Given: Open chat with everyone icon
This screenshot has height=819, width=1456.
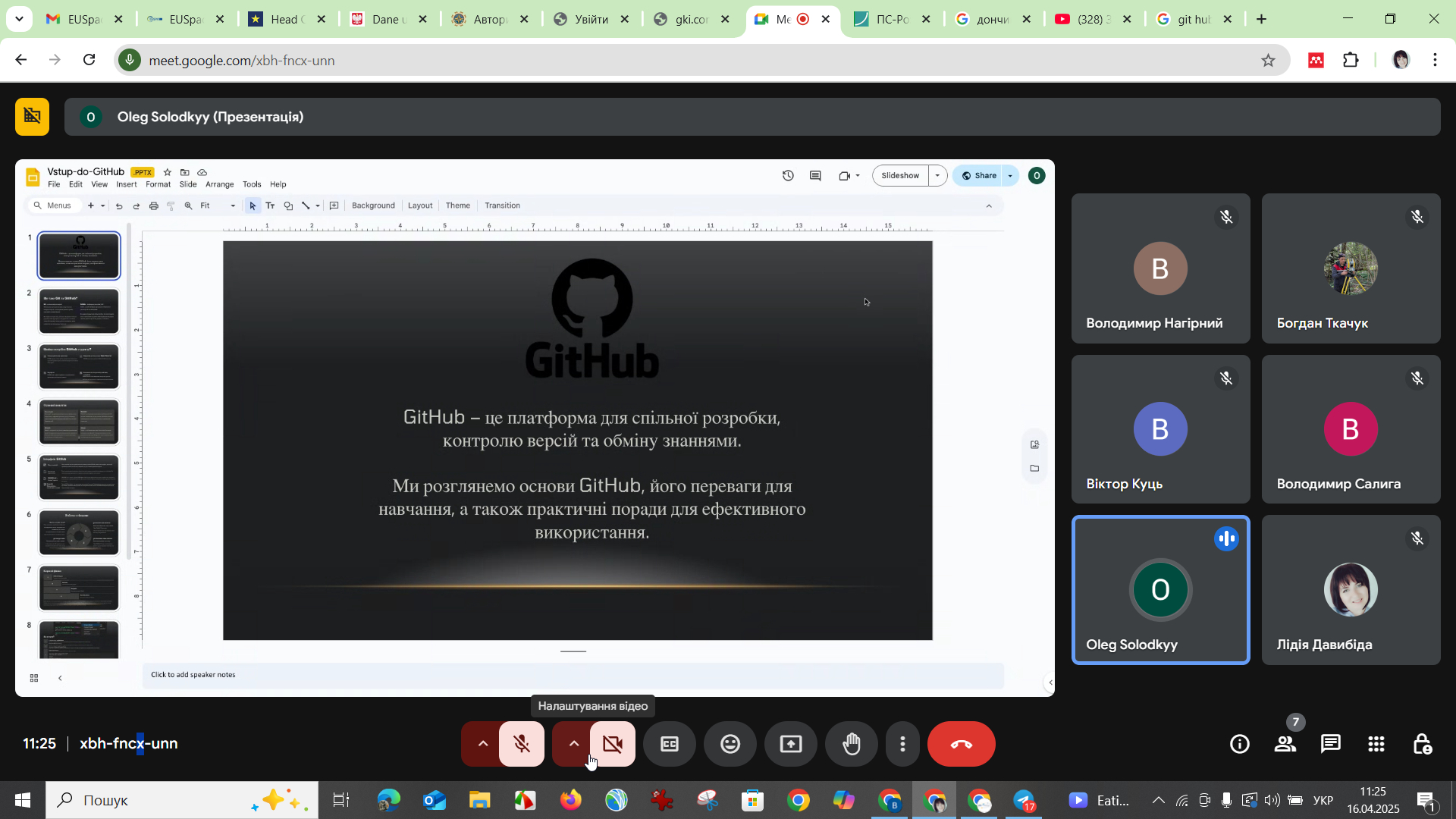Looking at the screenshot, I should click(x=1331, y=744).
